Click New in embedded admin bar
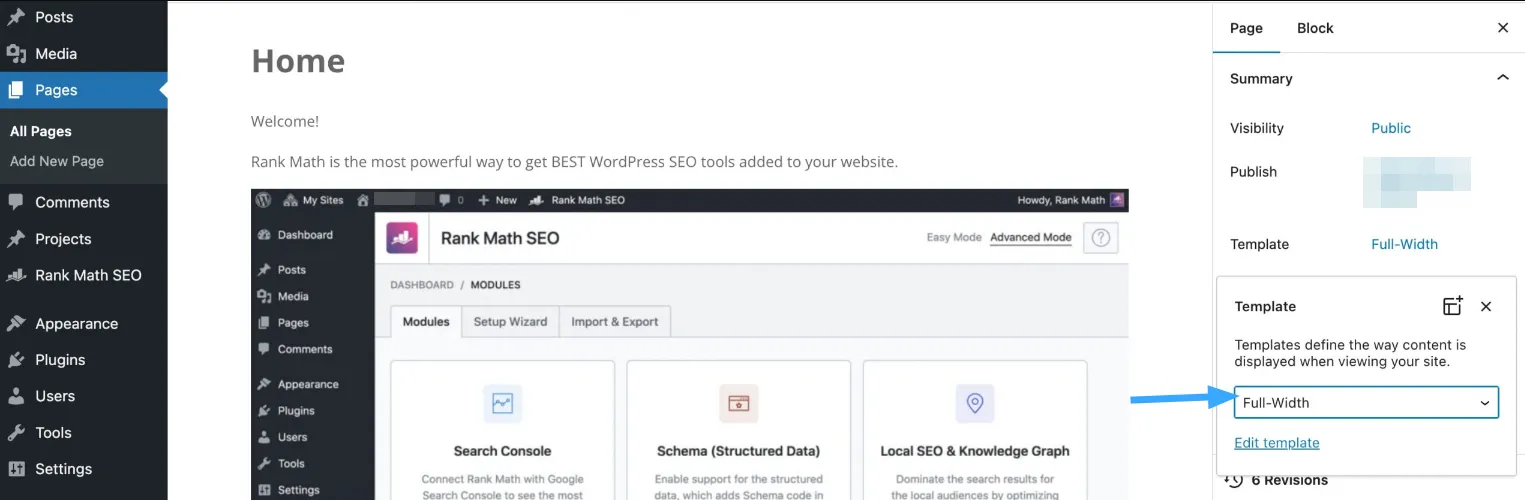 [498, 200]
